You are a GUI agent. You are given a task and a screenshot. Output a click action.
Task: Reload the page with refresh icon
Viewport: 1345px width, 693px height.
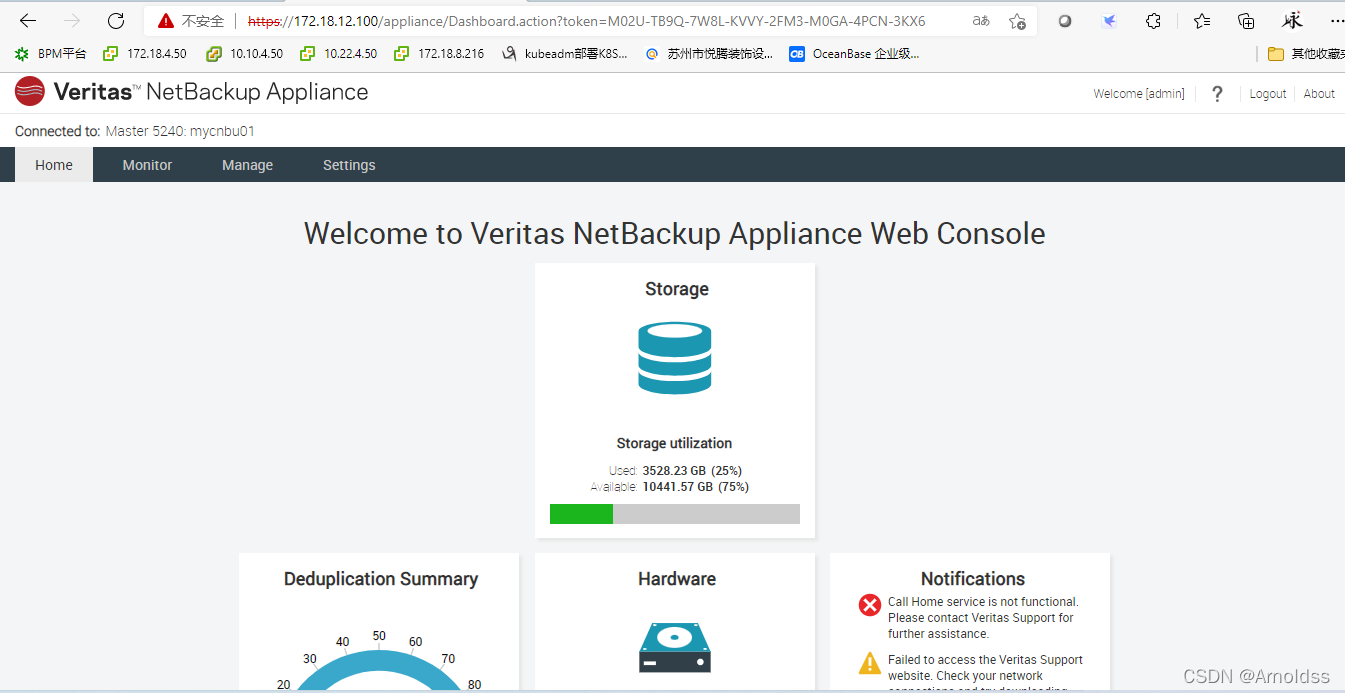point(116,21)
